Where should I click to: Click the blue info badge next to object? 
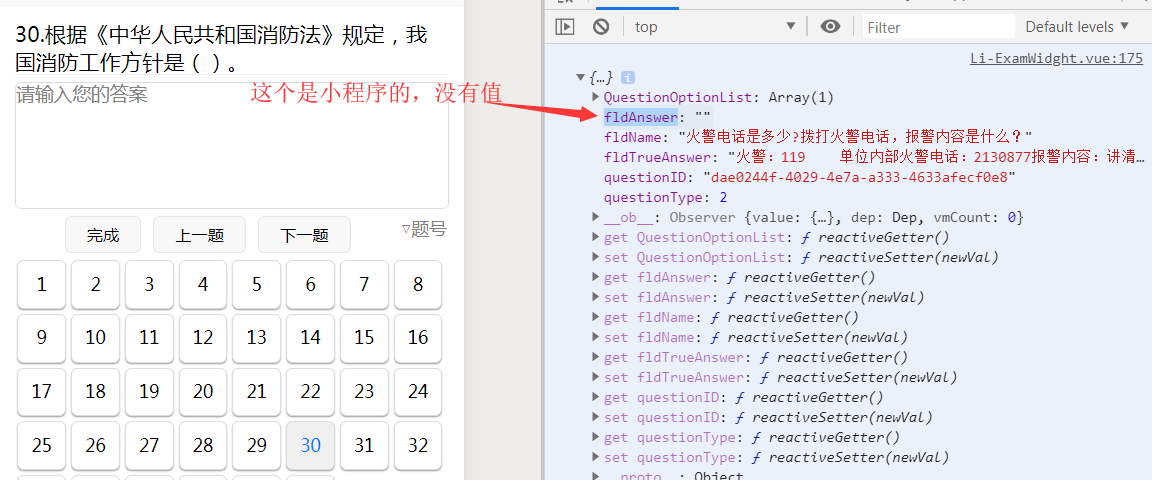629,78
